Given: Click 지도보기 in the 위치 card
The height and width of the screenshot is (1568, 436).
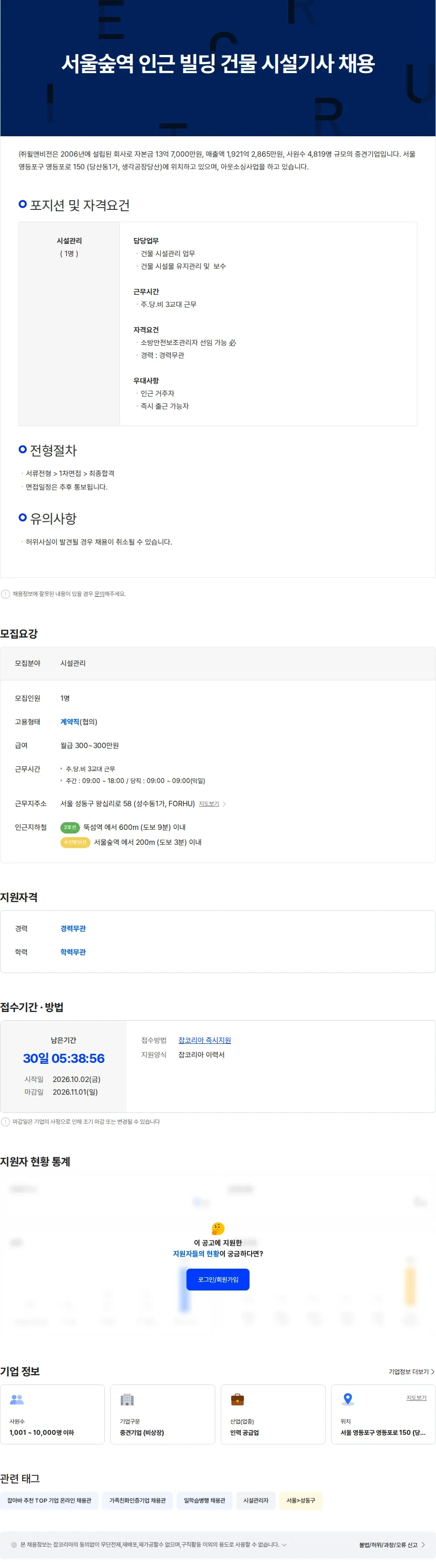Looking at the screenshot, I should pos(416,1398).
